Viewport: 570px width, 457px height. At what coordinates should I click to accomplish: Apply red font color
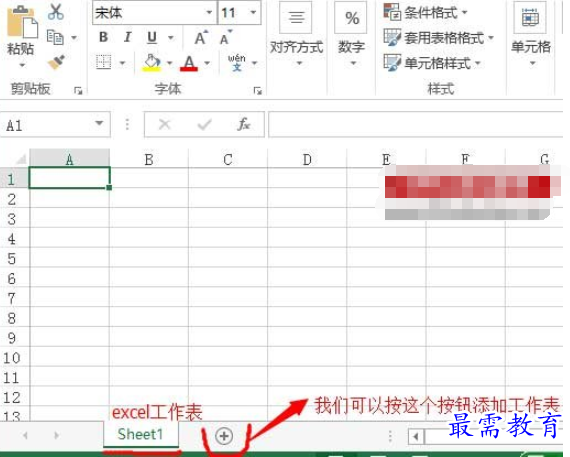[189, 63]
